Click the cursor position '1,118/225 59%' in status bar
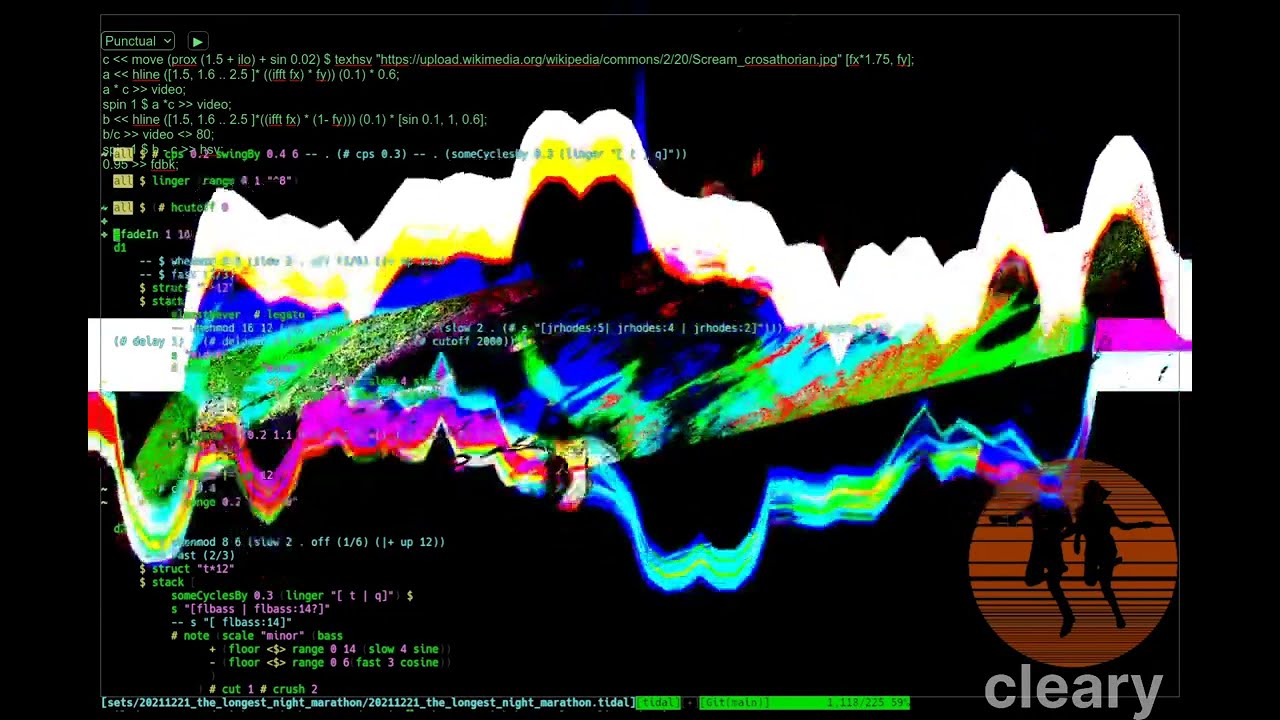This screenshot has height=720, width=1280. click(867, 703)
